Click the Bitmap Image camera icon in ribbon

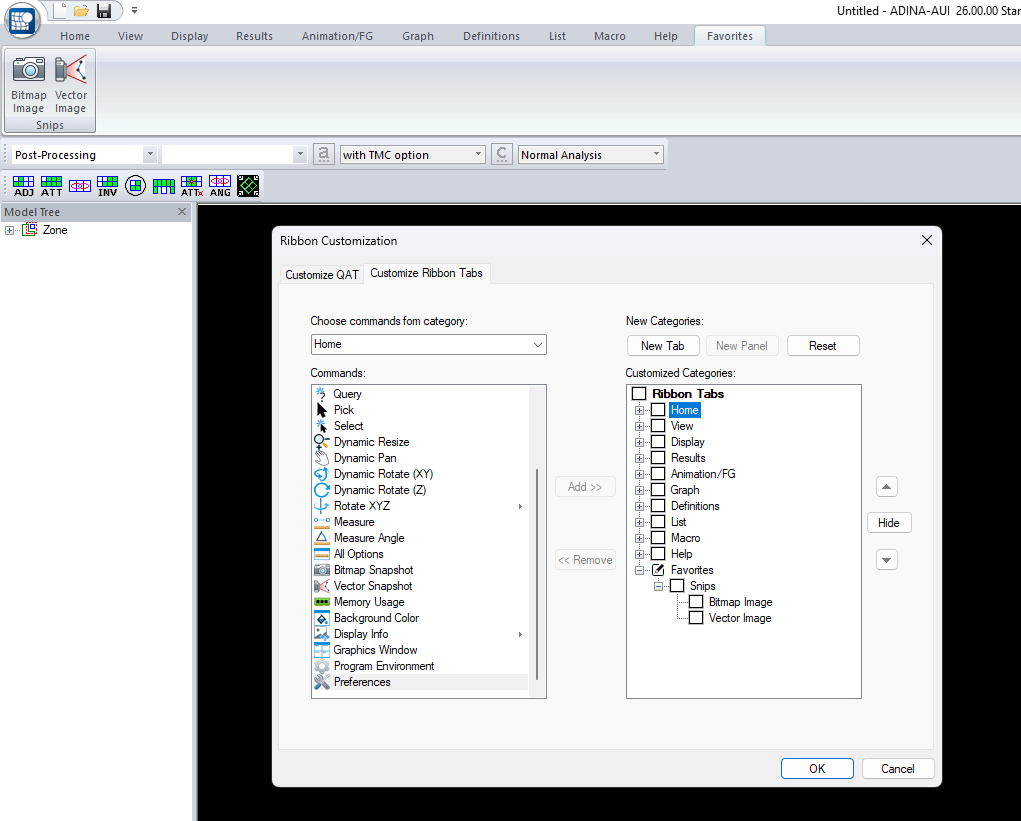click(x=28, y=70)
